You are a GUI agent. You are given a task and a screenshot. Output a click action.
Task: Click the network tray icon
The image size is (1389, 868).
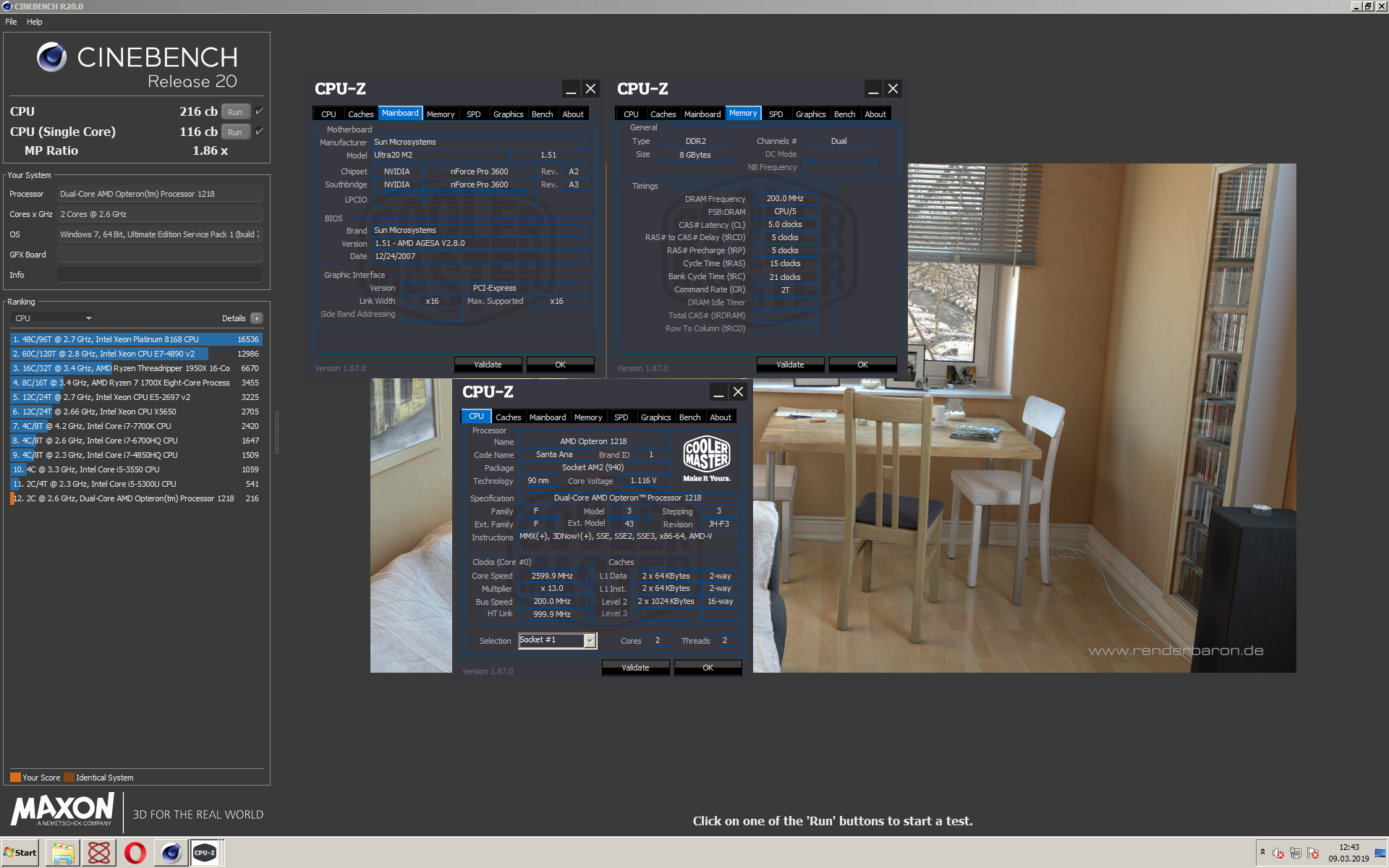1296,854
